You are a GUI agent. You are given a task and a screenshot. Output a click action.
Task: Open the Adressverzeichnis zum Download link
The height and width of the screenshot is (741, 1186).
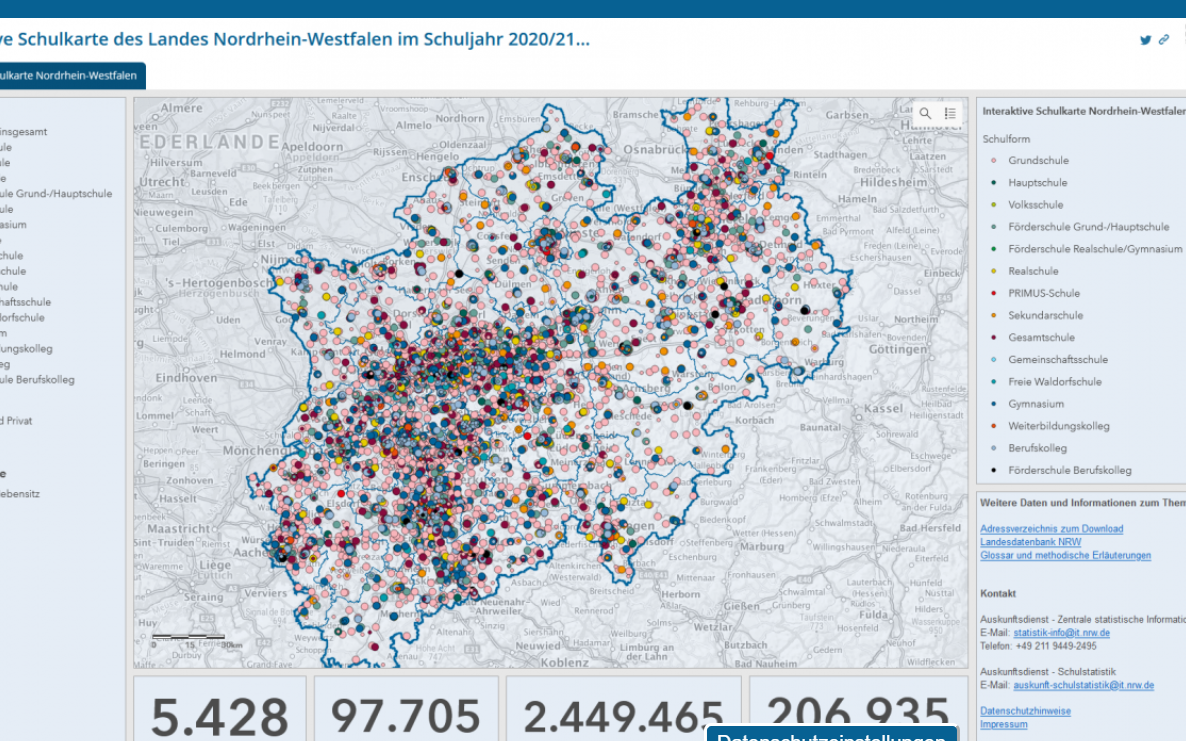click(1051, 529)
